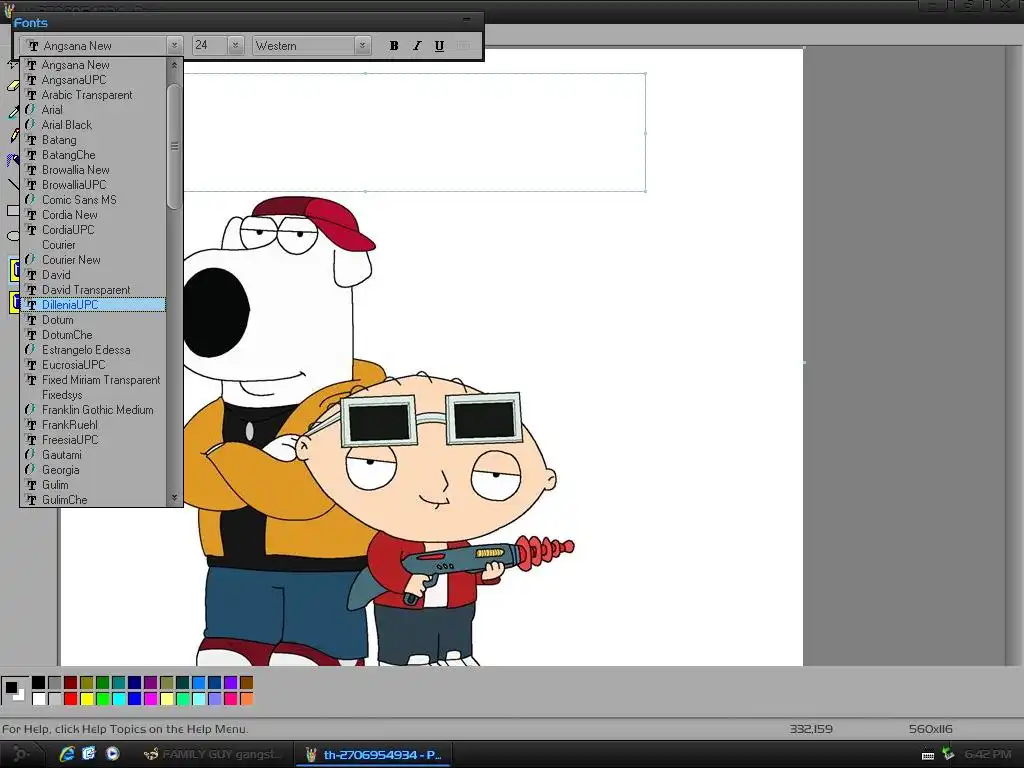Toggle Italic in the Fonts toolbar
Image resolution: width=1024 pixels, height=768 pixels.
pos(417,46)
